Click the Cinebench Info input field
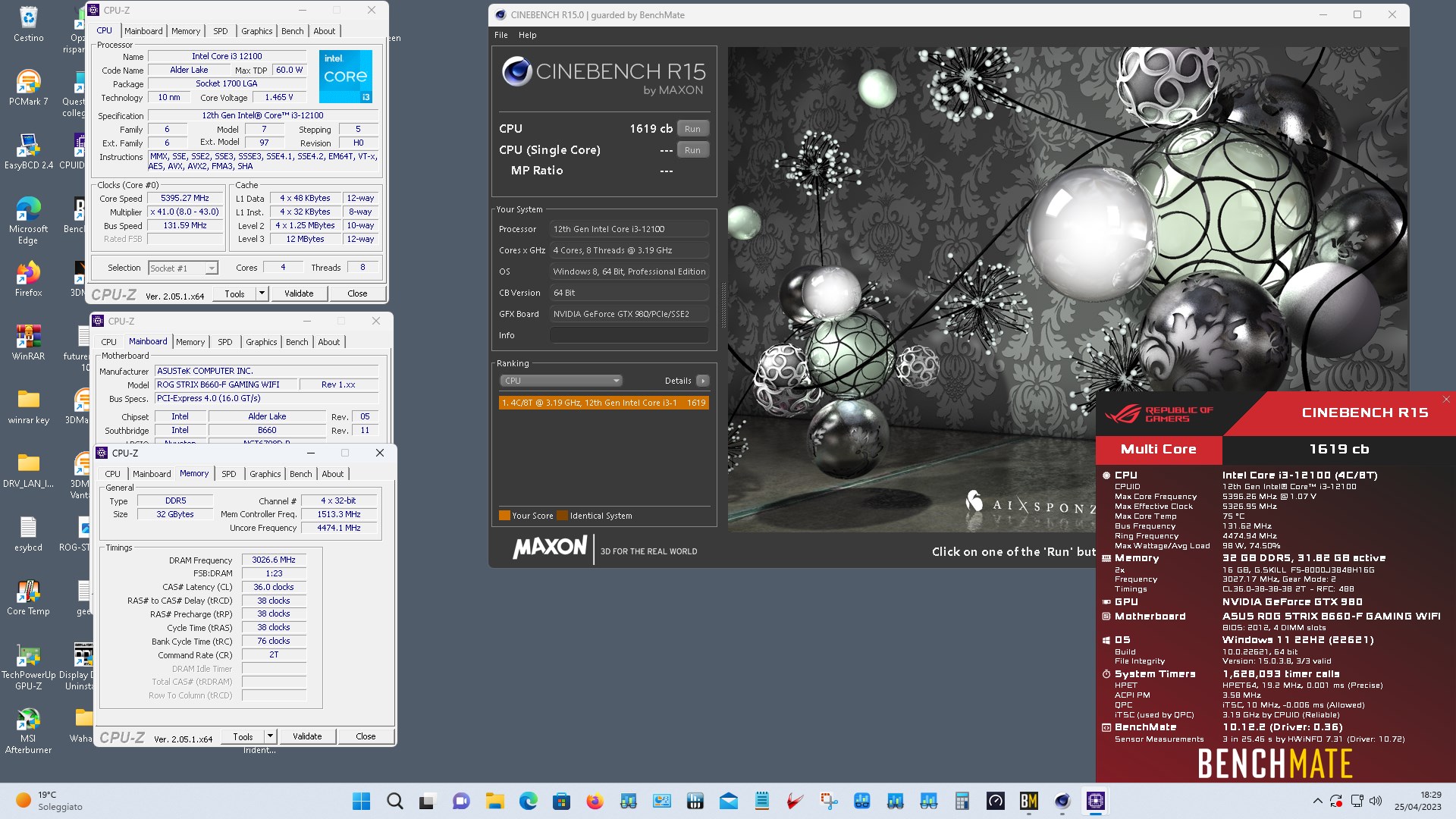The width and height of the screenshot is (1456, 819). coord(629,335)
